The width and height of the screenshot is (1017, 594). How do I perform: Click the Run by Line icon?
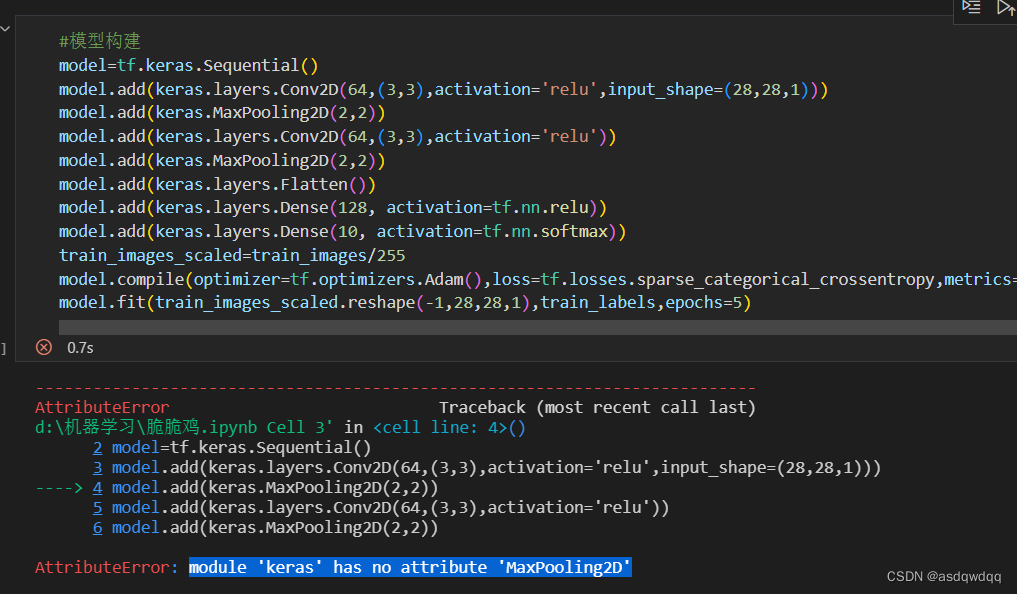pos(970,8)
